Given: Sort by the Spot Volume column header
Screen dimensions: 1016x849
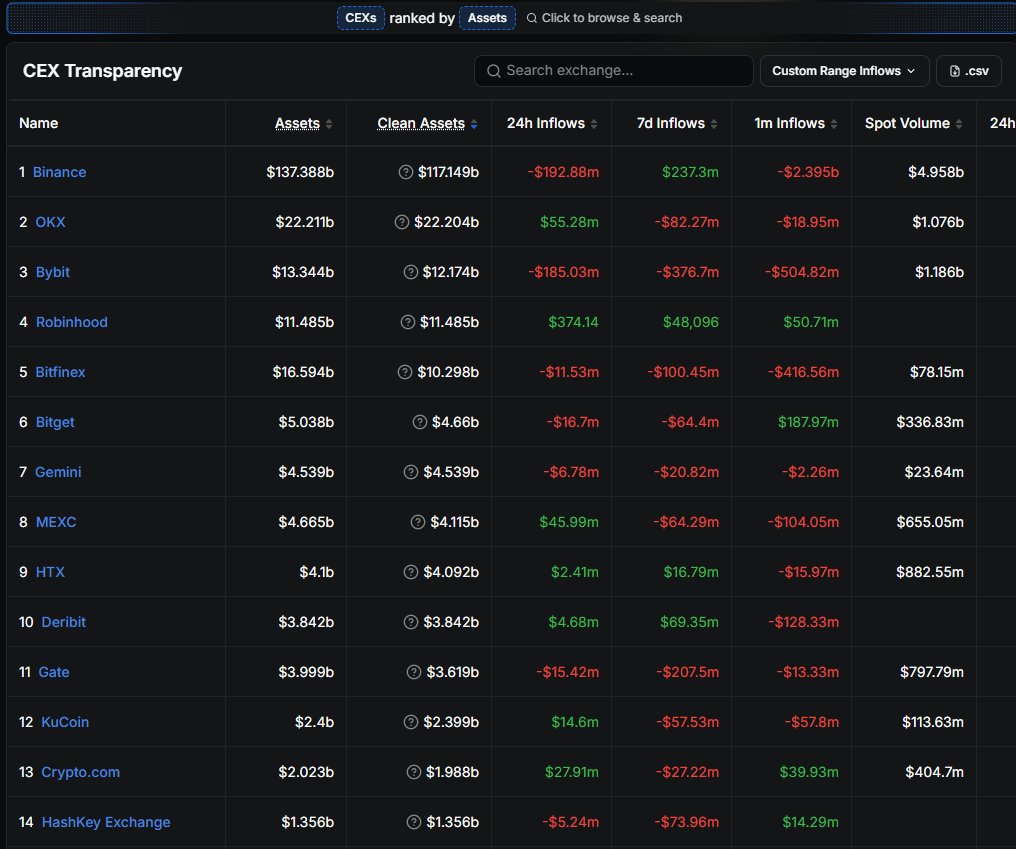Looking at the screenshot, I should point(907,123).
